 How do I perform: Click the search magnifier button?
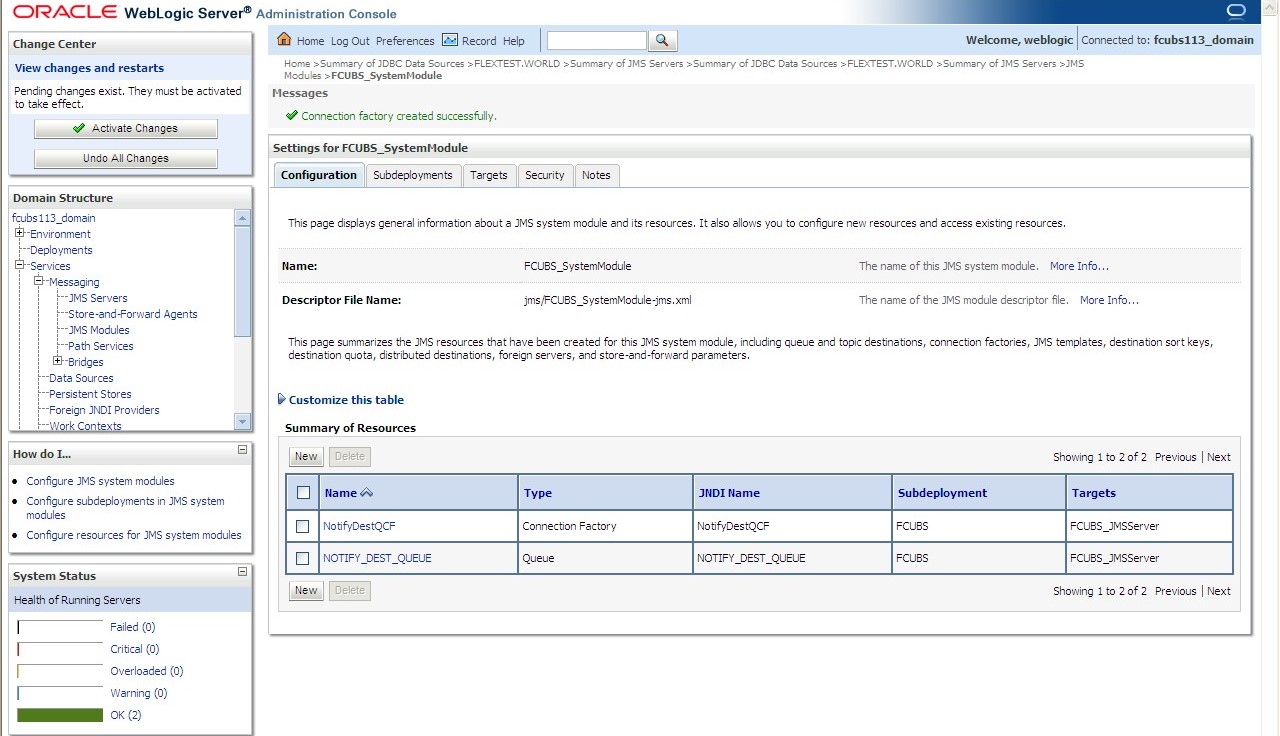pyautogui.click(x=663, y=41)
